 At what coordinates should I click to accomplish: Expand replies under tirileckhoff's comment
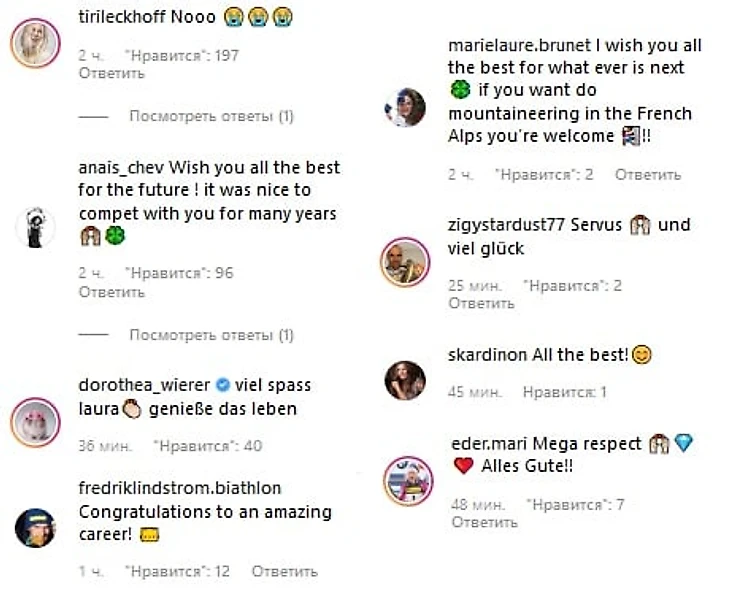[x=211, y=117]
